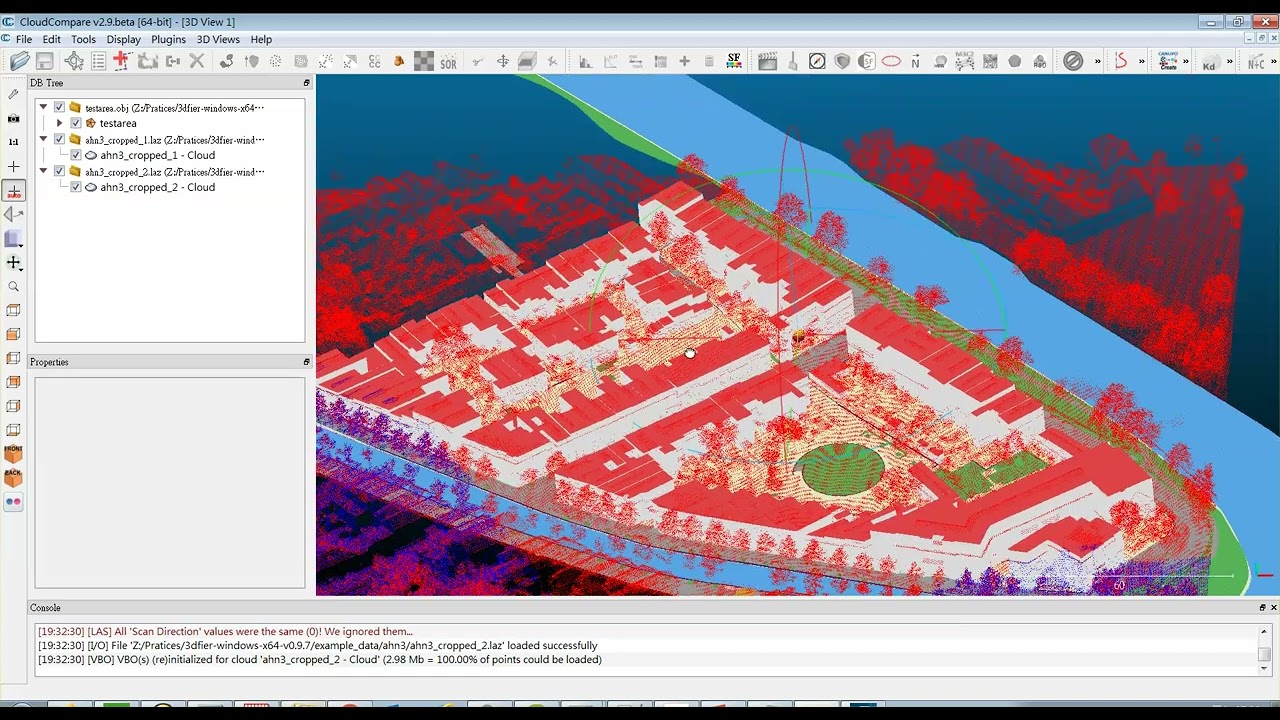Image resolution: width=1280 pixels, height=720 pixels.
Task: Click the SOR filter icon
Action: click(448, 62)
